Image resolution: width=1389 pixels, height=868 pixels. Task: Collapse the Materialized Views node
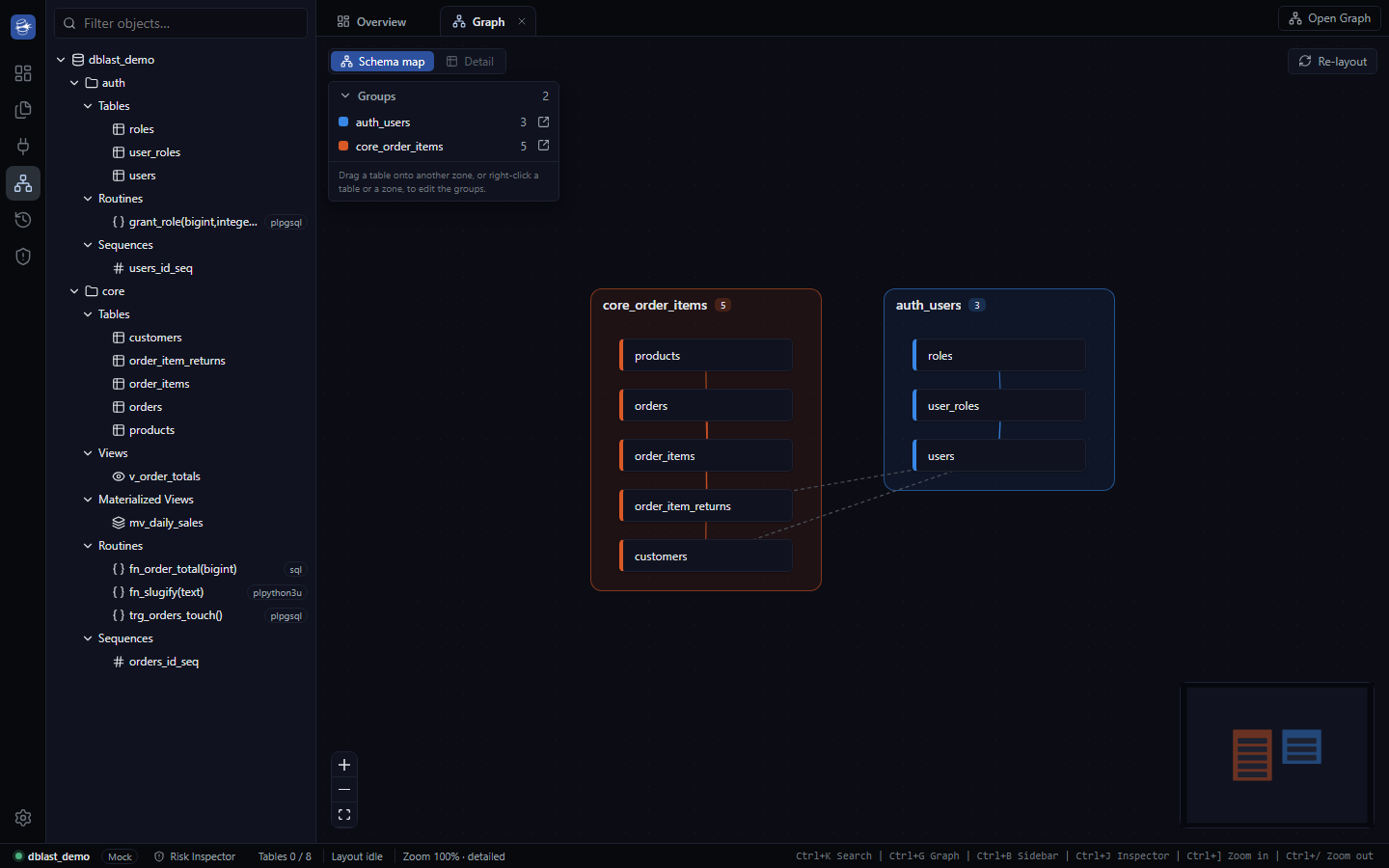pyautogui.click(x=88, y=500)
